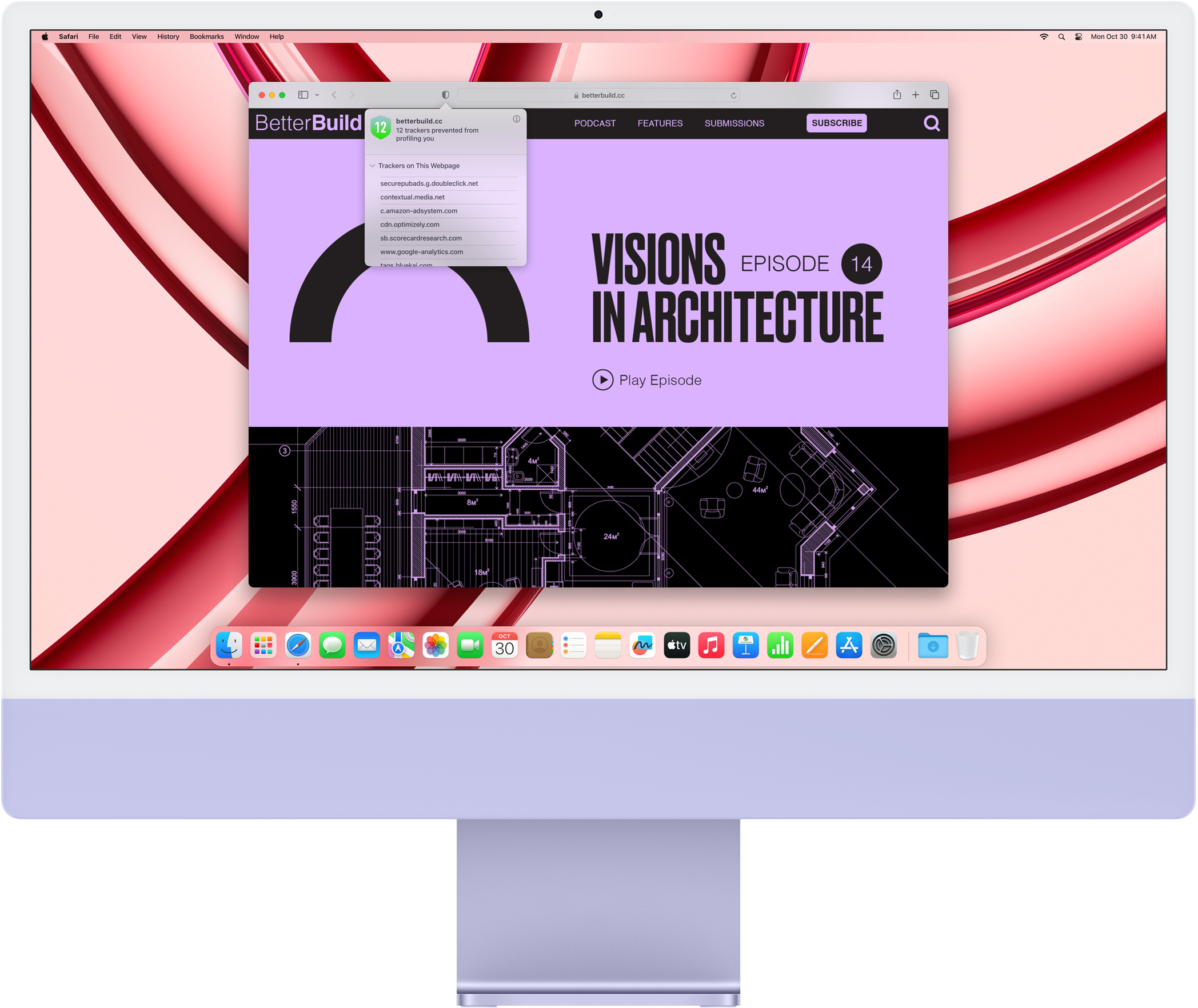Viewport: 1198px width, 1008px height.
Task: Open Notes from the Dock
Action: tap(608, 646)
